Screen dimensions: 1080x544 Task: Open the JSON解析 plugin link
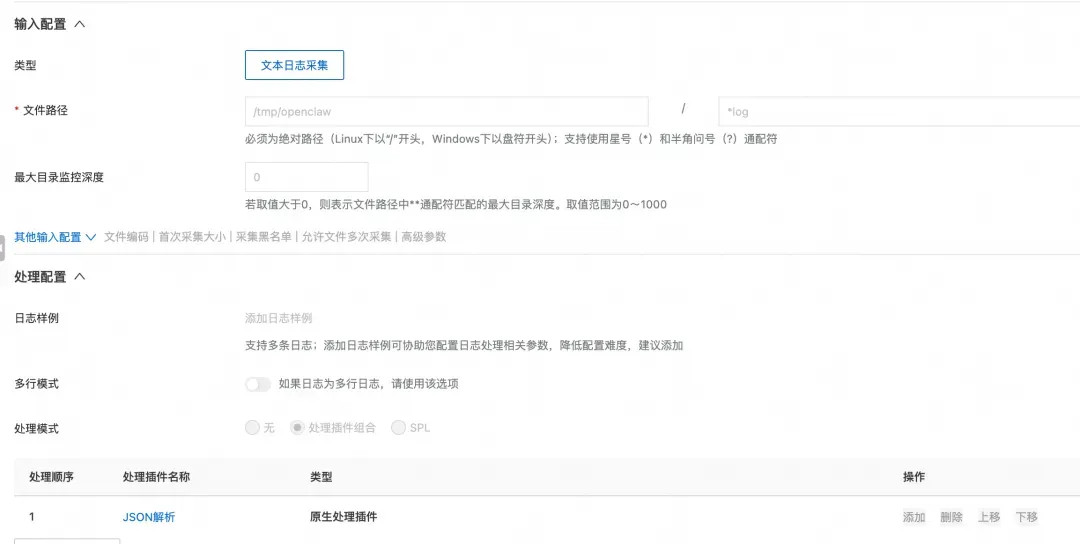point(149,517)
